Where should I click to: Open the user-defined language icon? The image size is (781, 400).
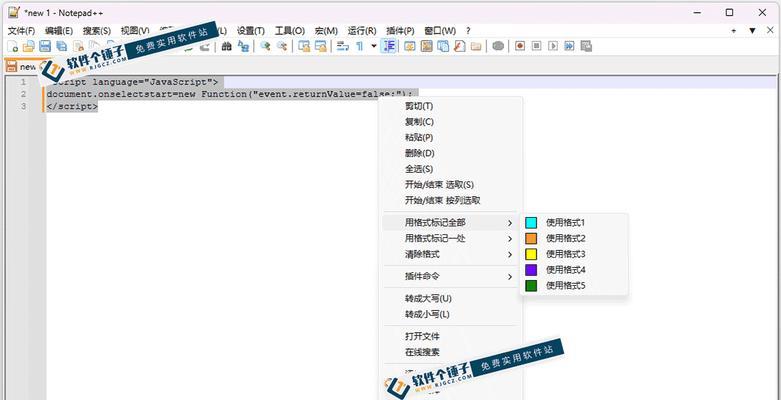tap(410, 46)
